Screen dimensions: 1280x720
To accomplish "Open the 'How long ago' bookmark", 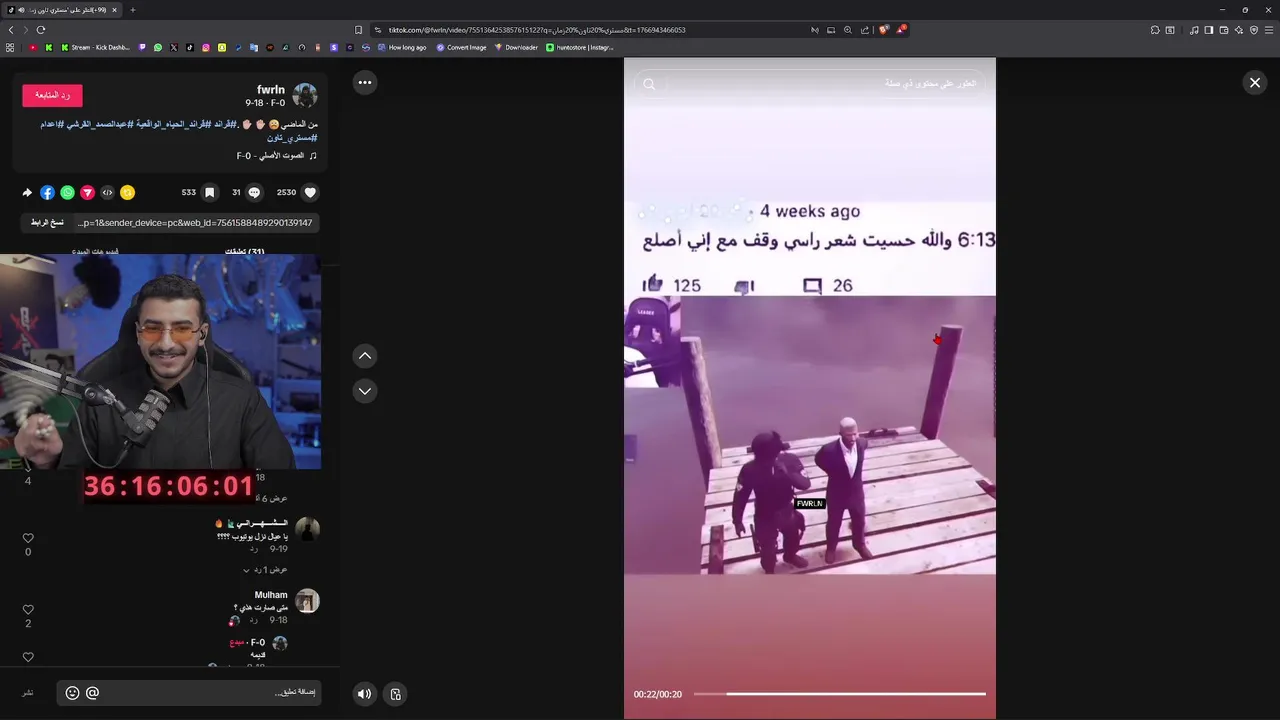I will coord(401,47).
